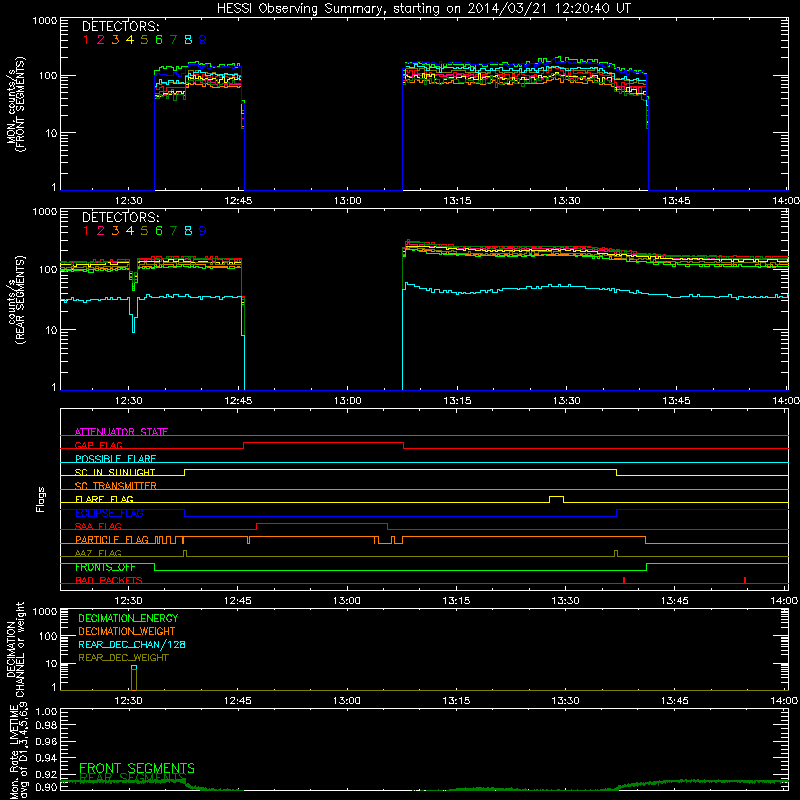Pick detector 6 in the rear segments legend
800x800 pixels.
tap(159, 231)
